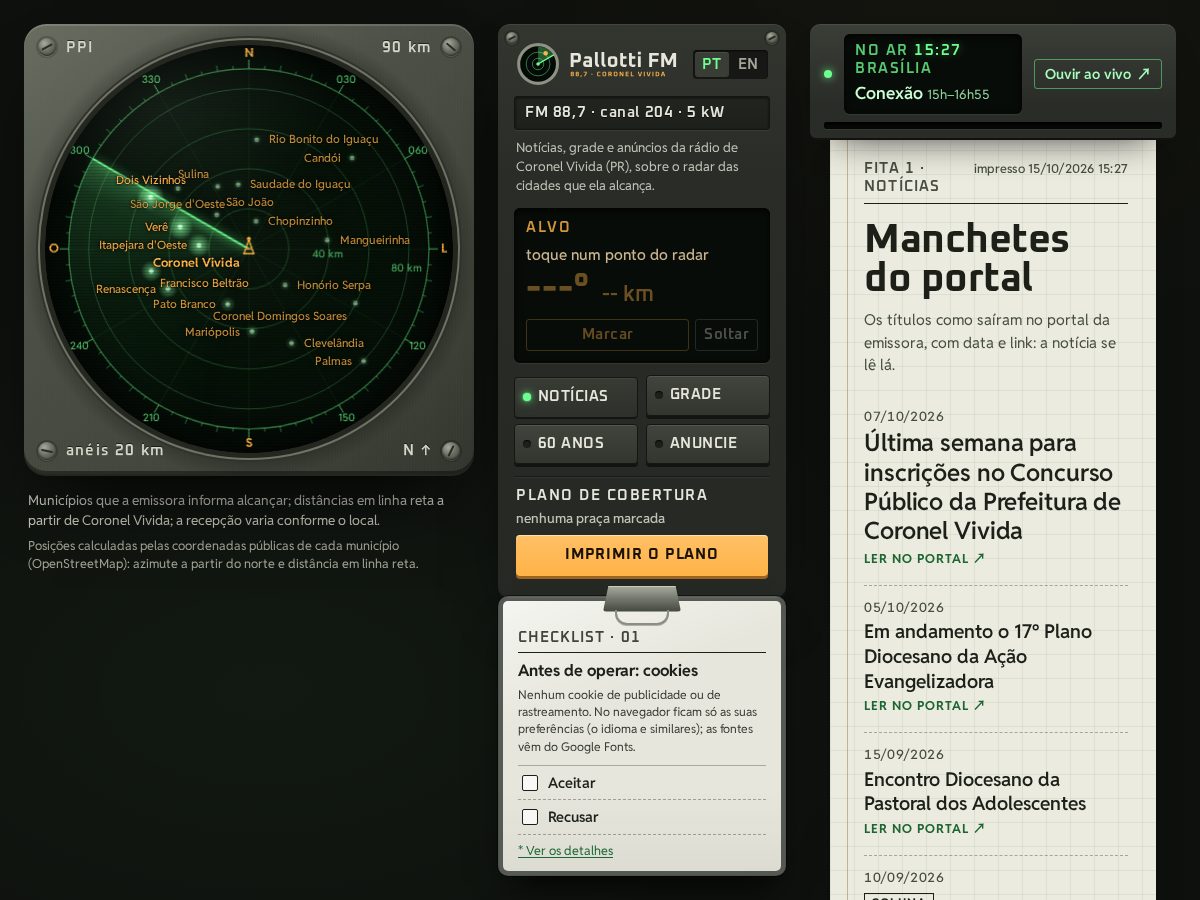
Task: Select the Candói blip on the radar
Action: tap(351, 157)
